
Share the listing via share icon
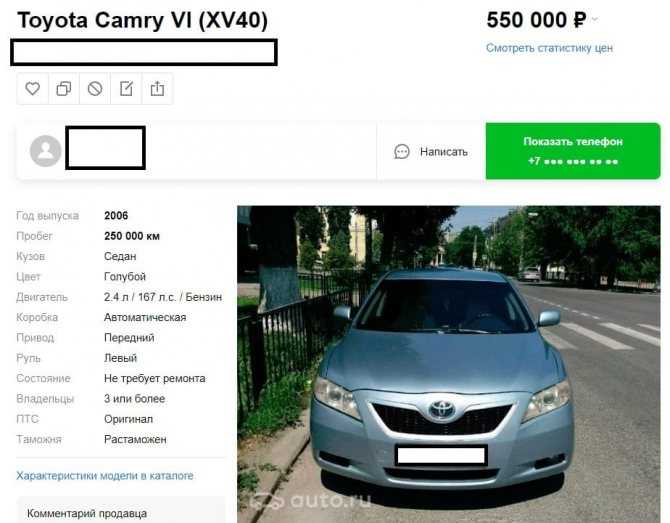click(157, 89)
